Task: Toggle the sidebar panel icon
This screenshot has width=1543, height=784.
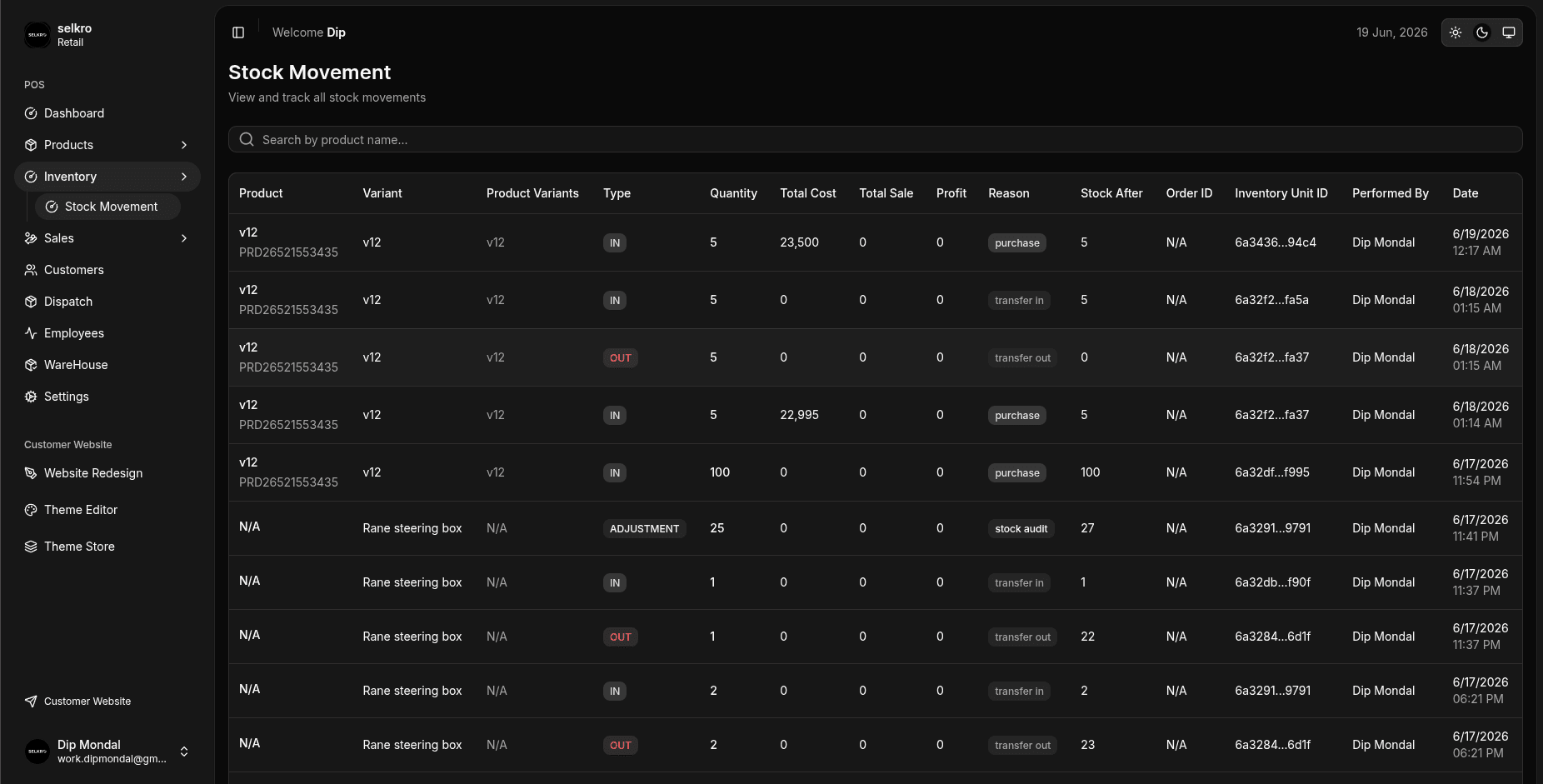Action: pos(238,32)
